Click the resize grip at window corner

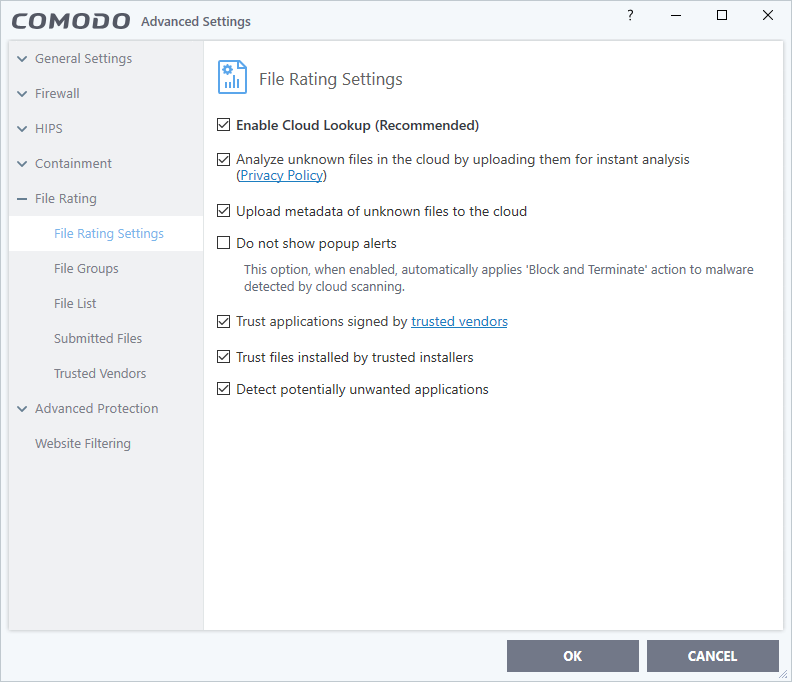tap(783, 674)
